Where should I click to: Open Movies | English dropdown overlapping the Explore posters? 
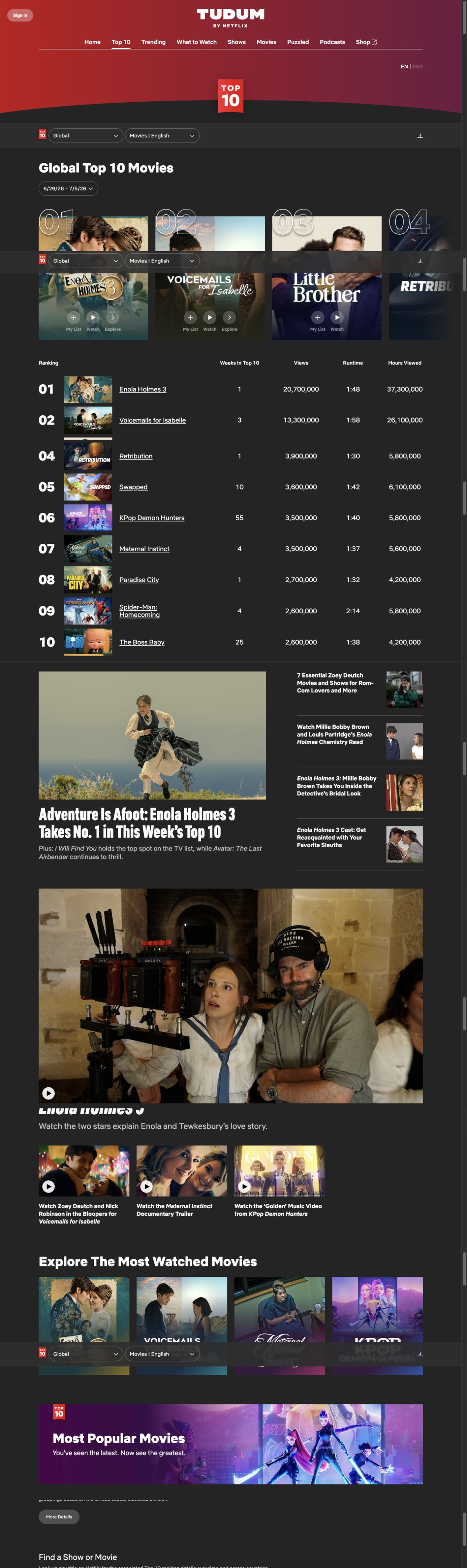162,1354
